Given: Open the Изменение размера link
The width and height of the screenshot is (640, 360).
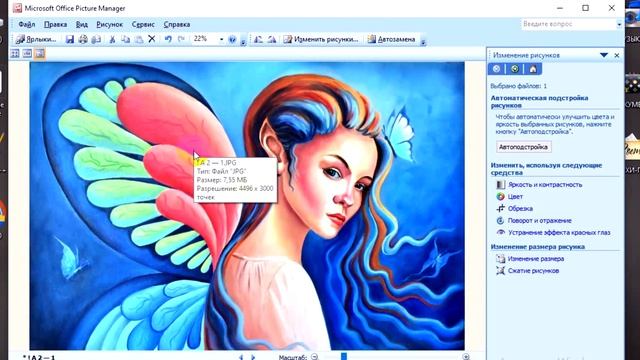Looking at the screenshot, I should pyautogui.click(x=536, y=259).
